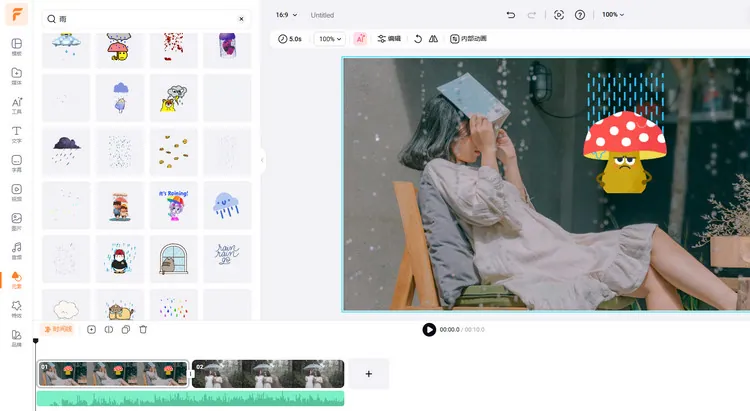This screenshot has height=411, width=750.
Task: Add a new scene with the plus button
Action: (x=368, y=373)
